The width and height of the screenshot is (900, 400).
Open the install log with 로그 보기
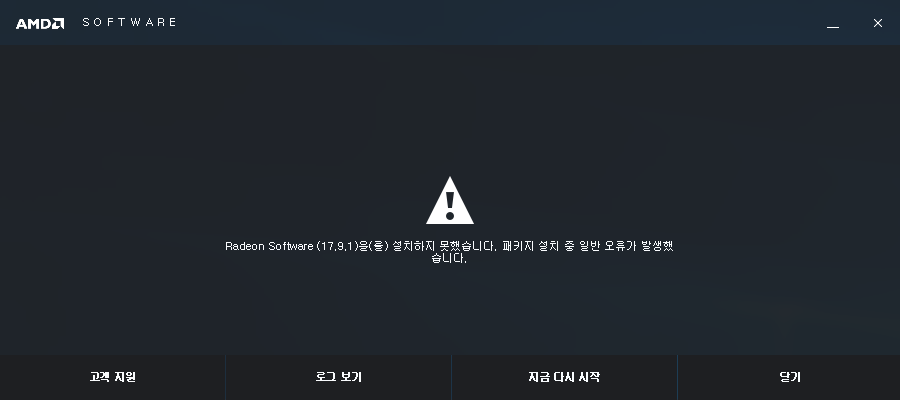[x=339, y=377]
